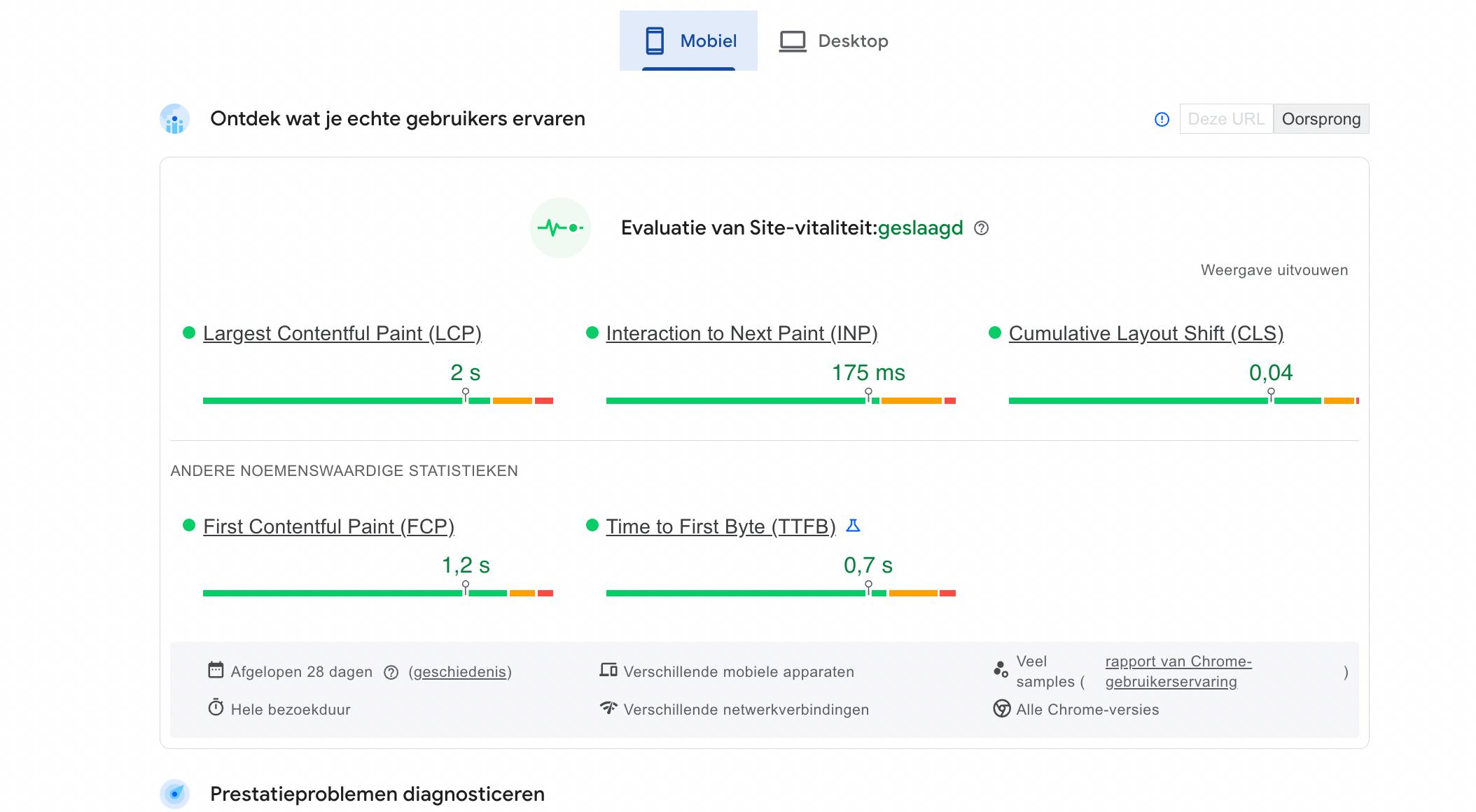Open Cumulative Layout Shift (CLS) link
The image size is (1476, 812).
pos(1146,334)
